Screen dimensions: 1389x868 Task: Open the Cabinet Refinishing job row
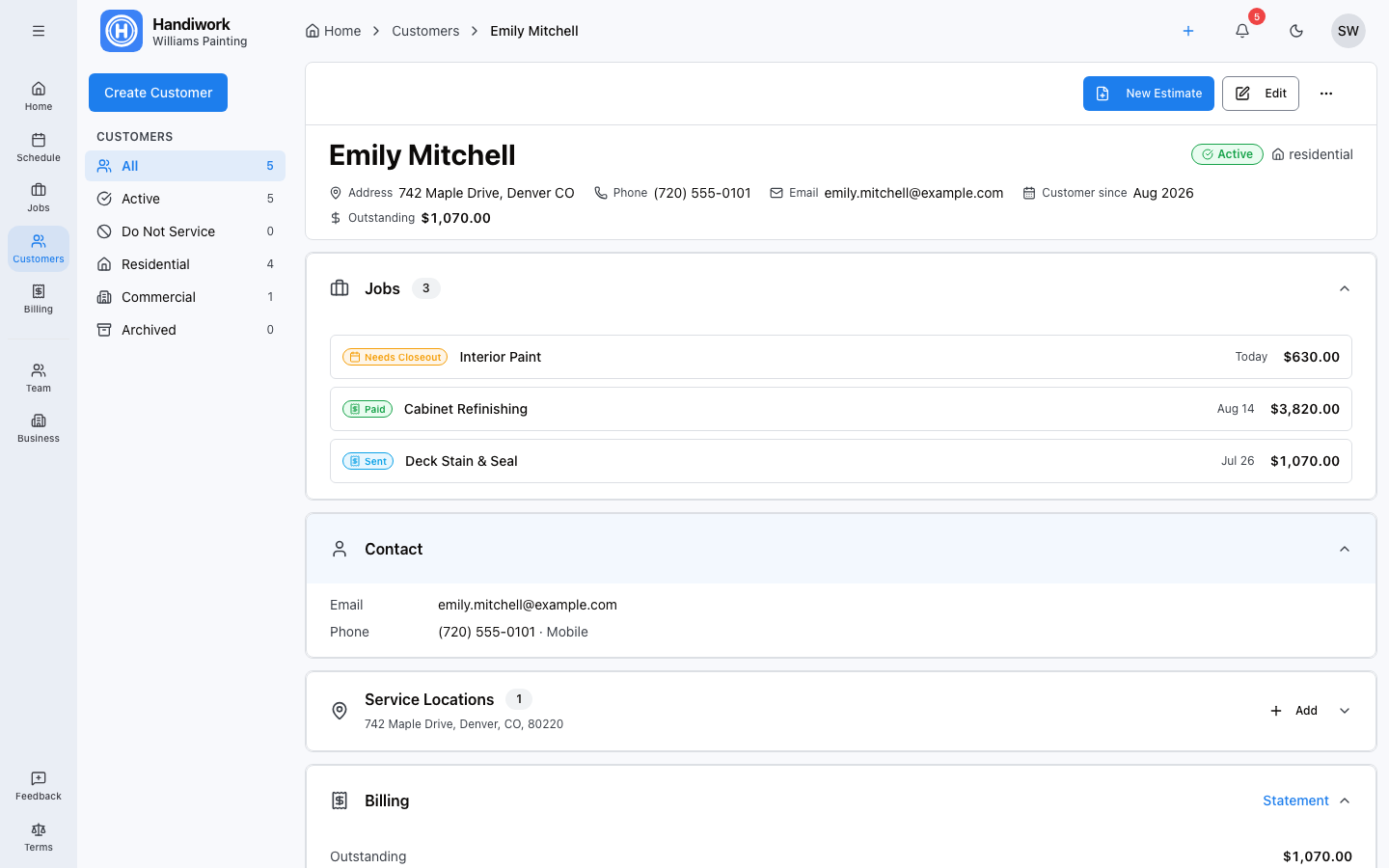coord(841,409)
